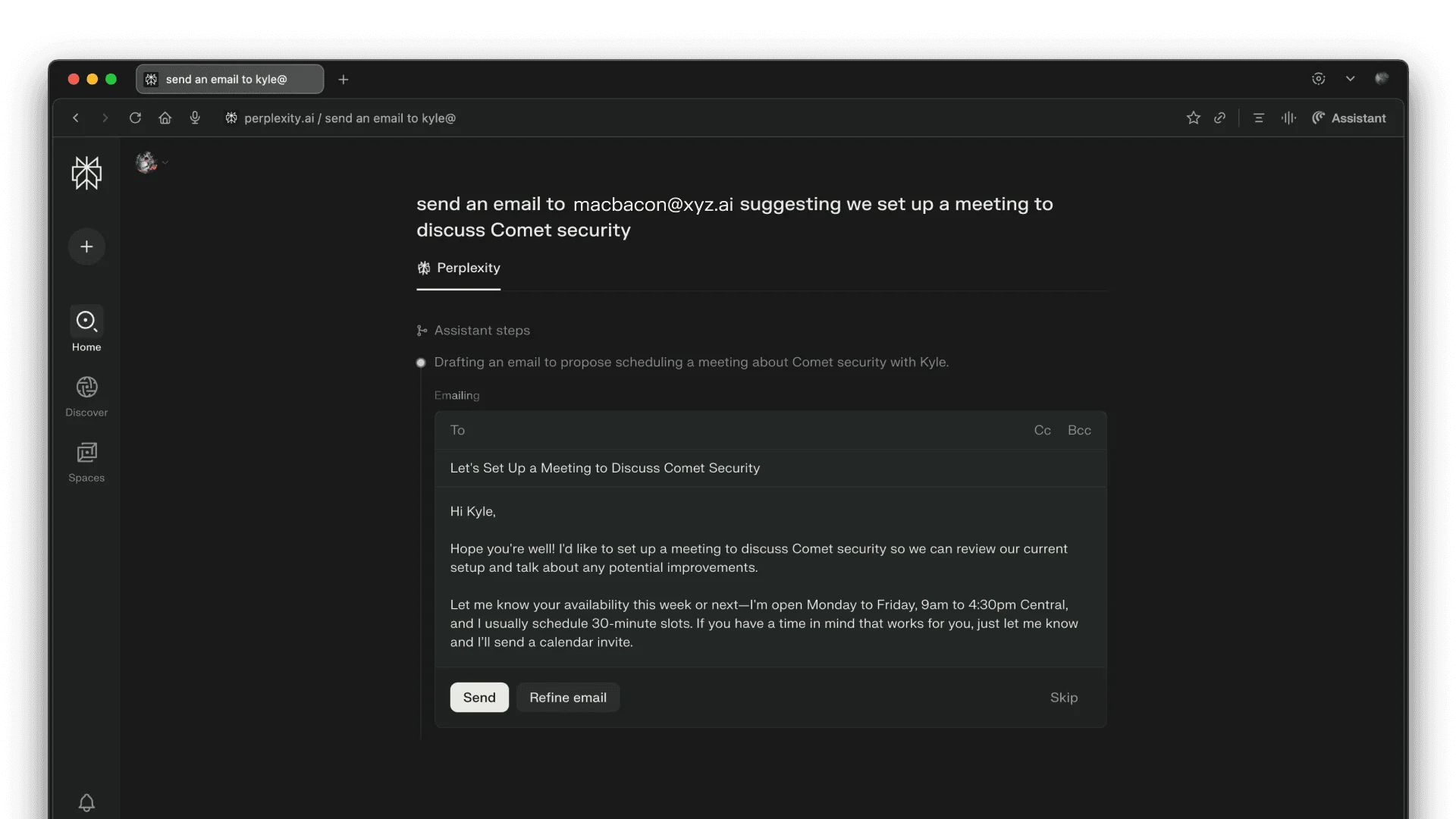Open notifications with the bell icon
This screenshot has width=1456, height=819.
coord(86,802)
